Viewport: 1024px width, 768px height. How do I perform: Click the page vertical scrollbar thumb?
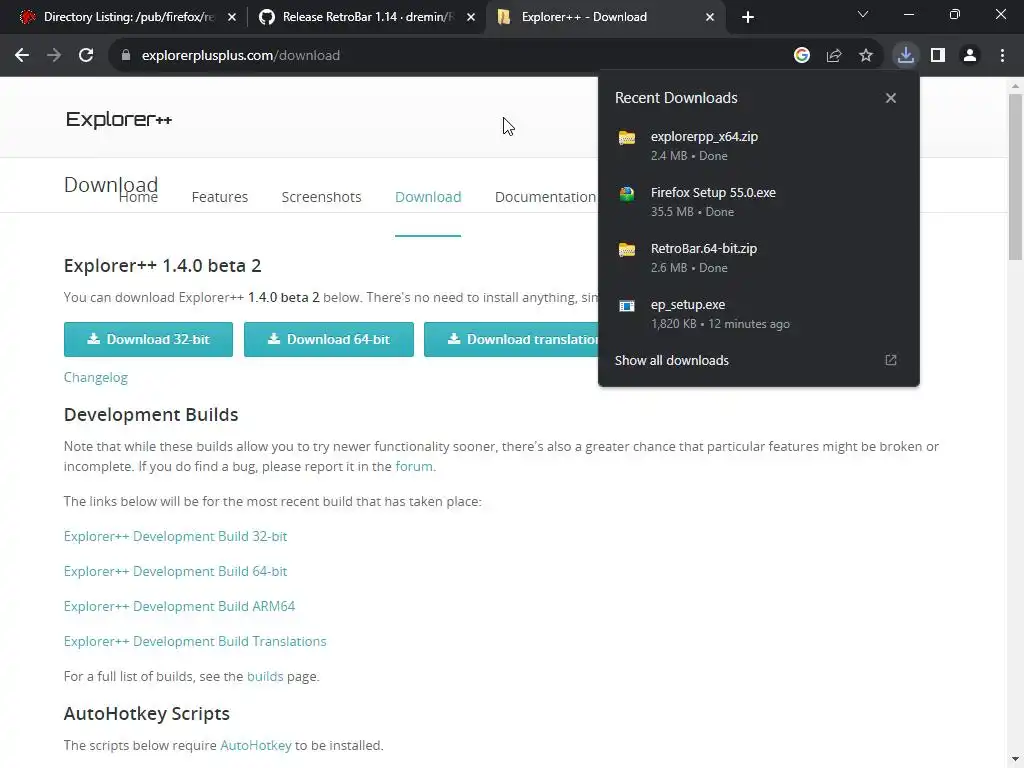click(x=1015, y=176)
